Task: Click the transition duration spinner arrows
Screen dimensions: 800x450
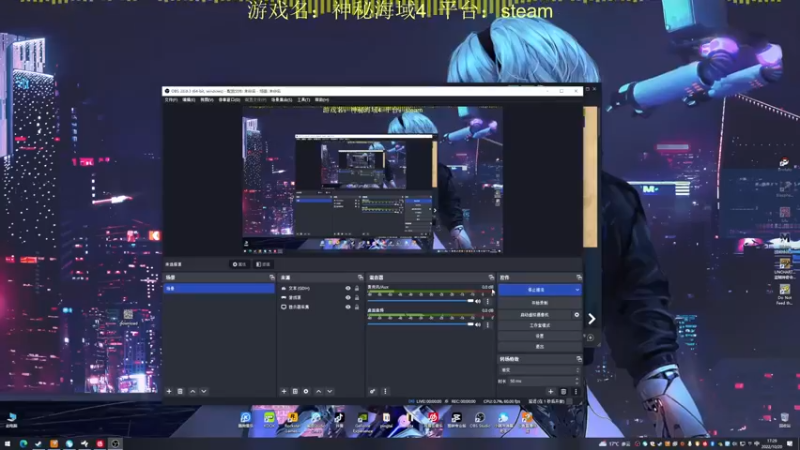Action: tap(578, 381)
